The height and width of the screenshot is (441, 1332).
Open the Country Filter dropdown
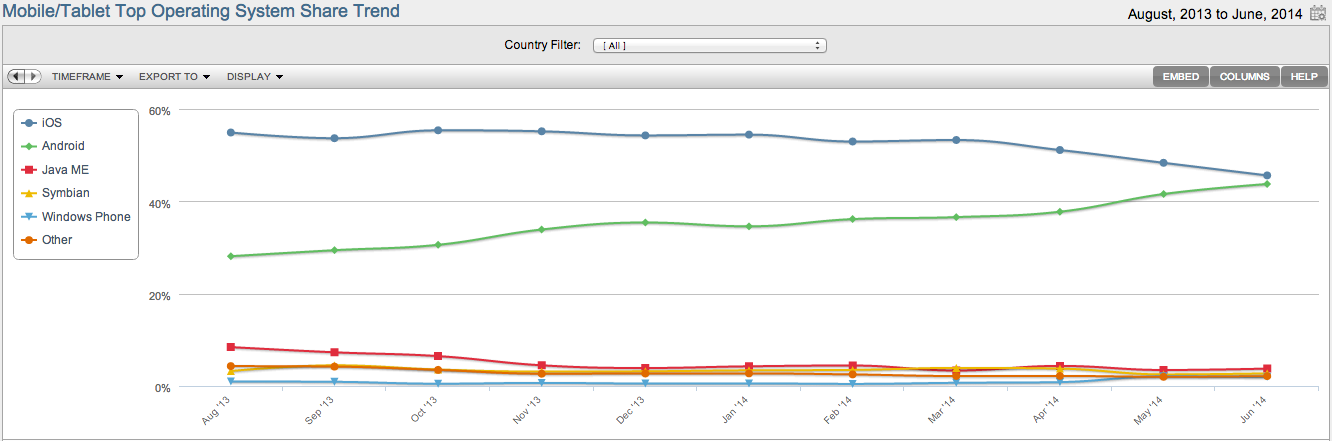point(710,45)
